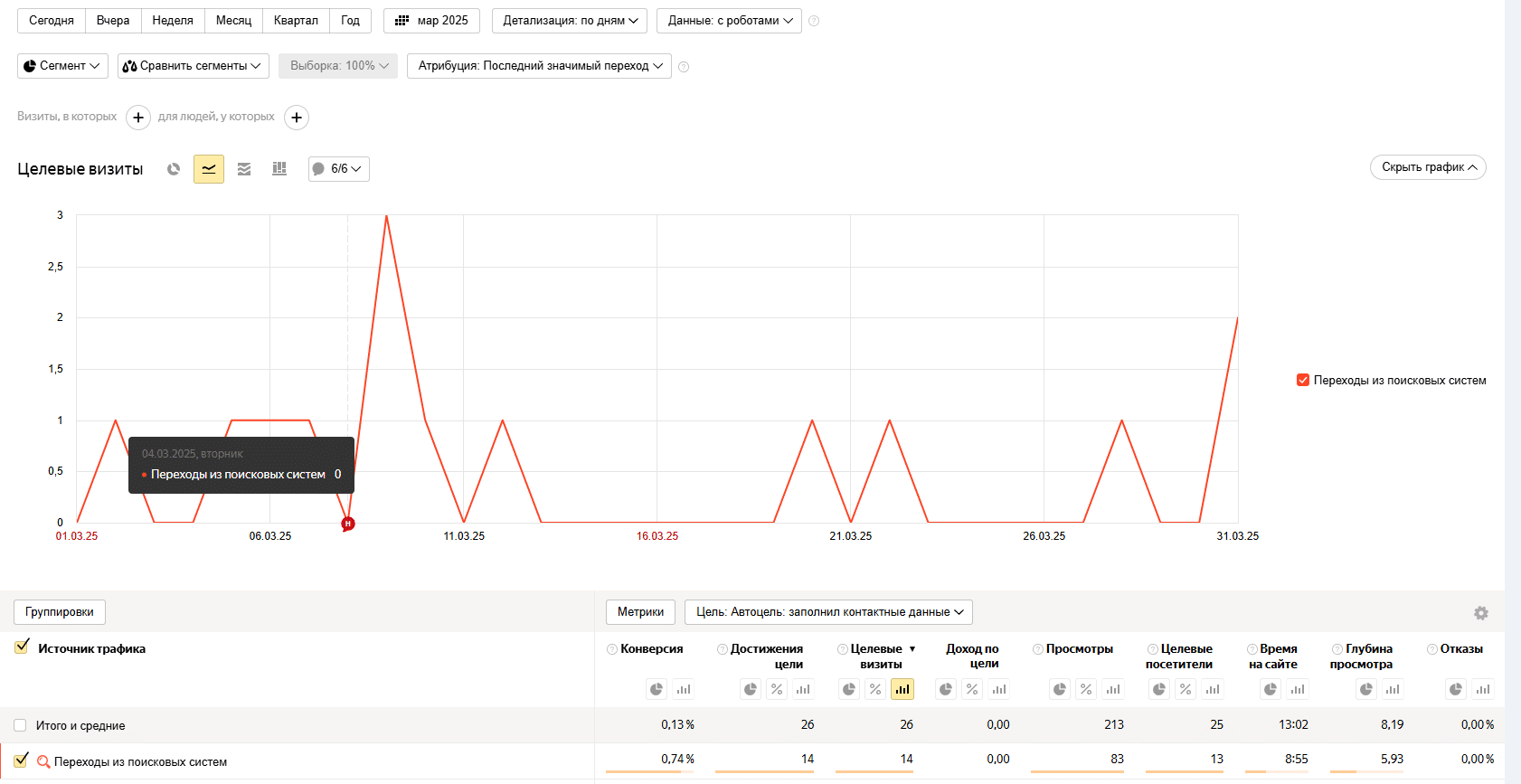This screenshot has height=784, width=1521.
Task: Open the Детализация: по дням dropdown
Action: [570, 21]
